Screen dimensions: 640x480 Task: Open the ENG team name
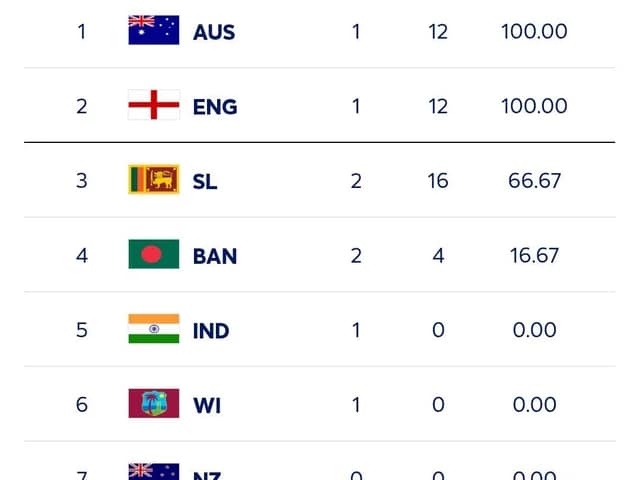click(x=215, y=107)
